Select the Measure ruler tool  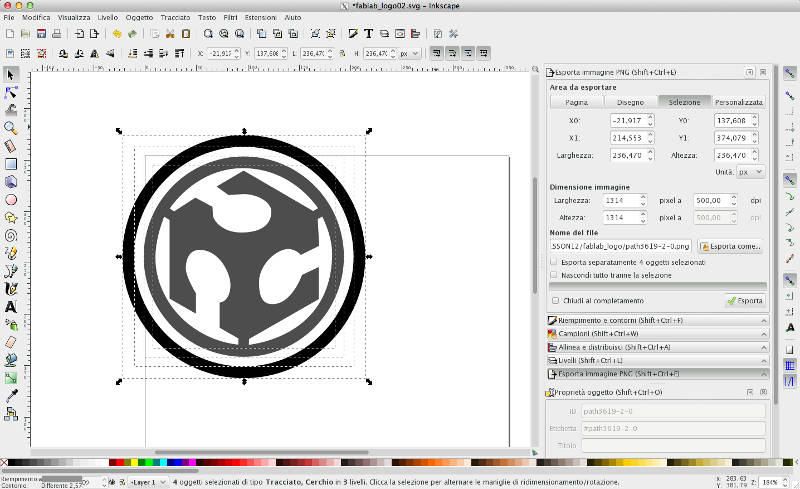(10, 146)
